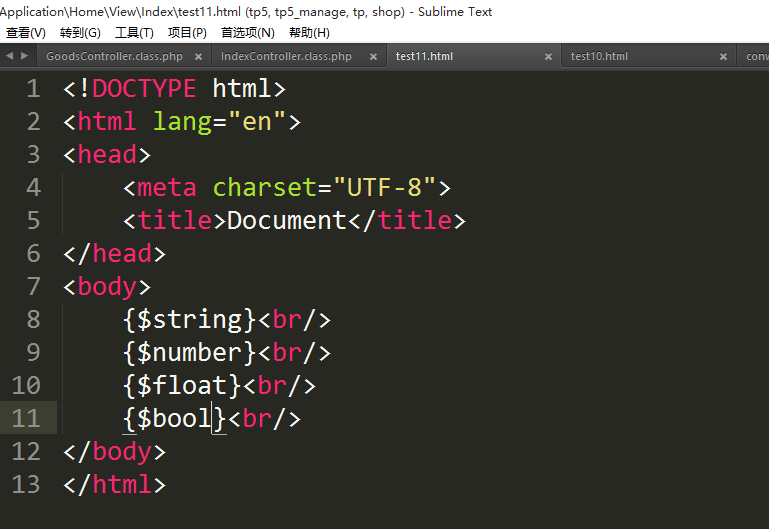Close the test10.html tab
Viewport: 769px width, 529px height.
[x=722, y=57]
